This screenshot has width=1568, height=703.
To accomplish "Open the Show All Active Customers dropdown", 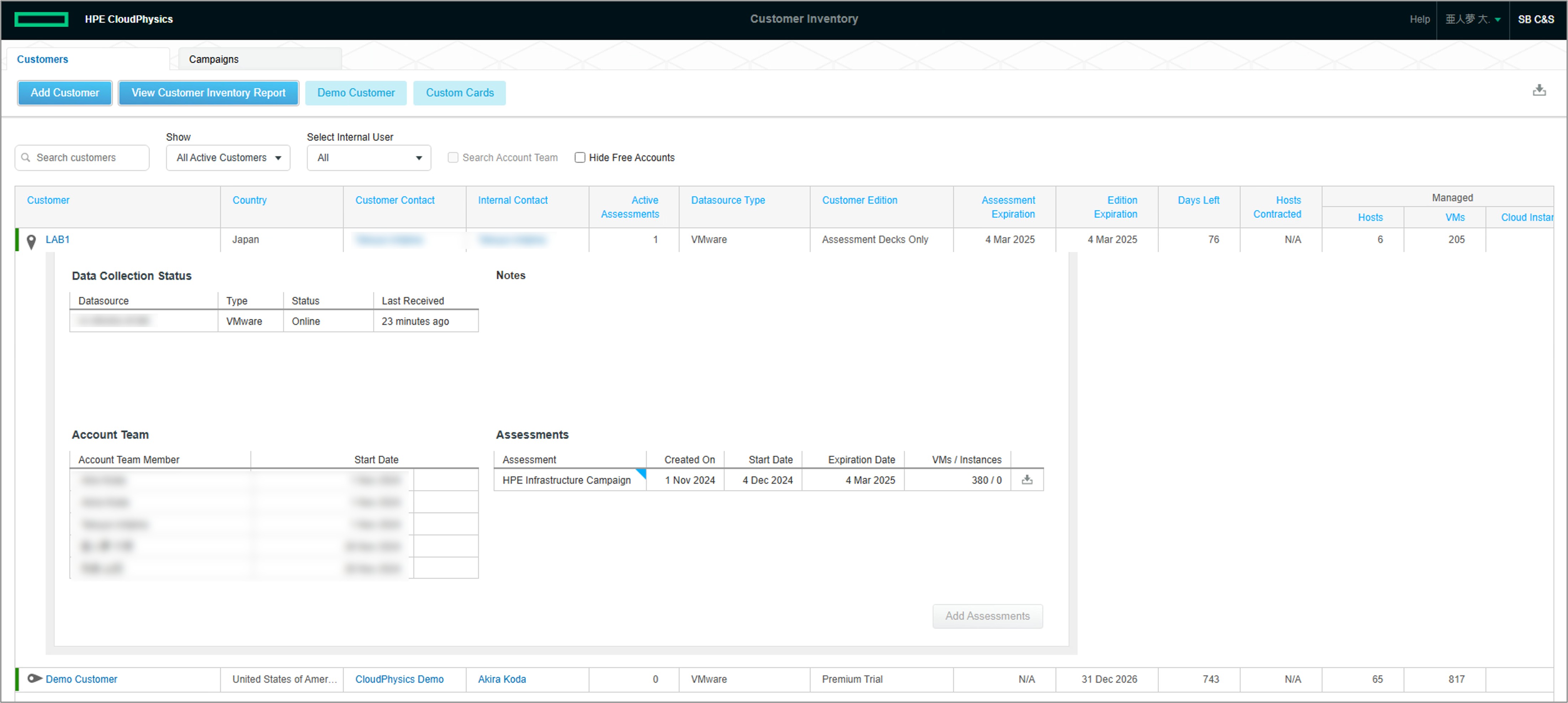I will 228,158.
